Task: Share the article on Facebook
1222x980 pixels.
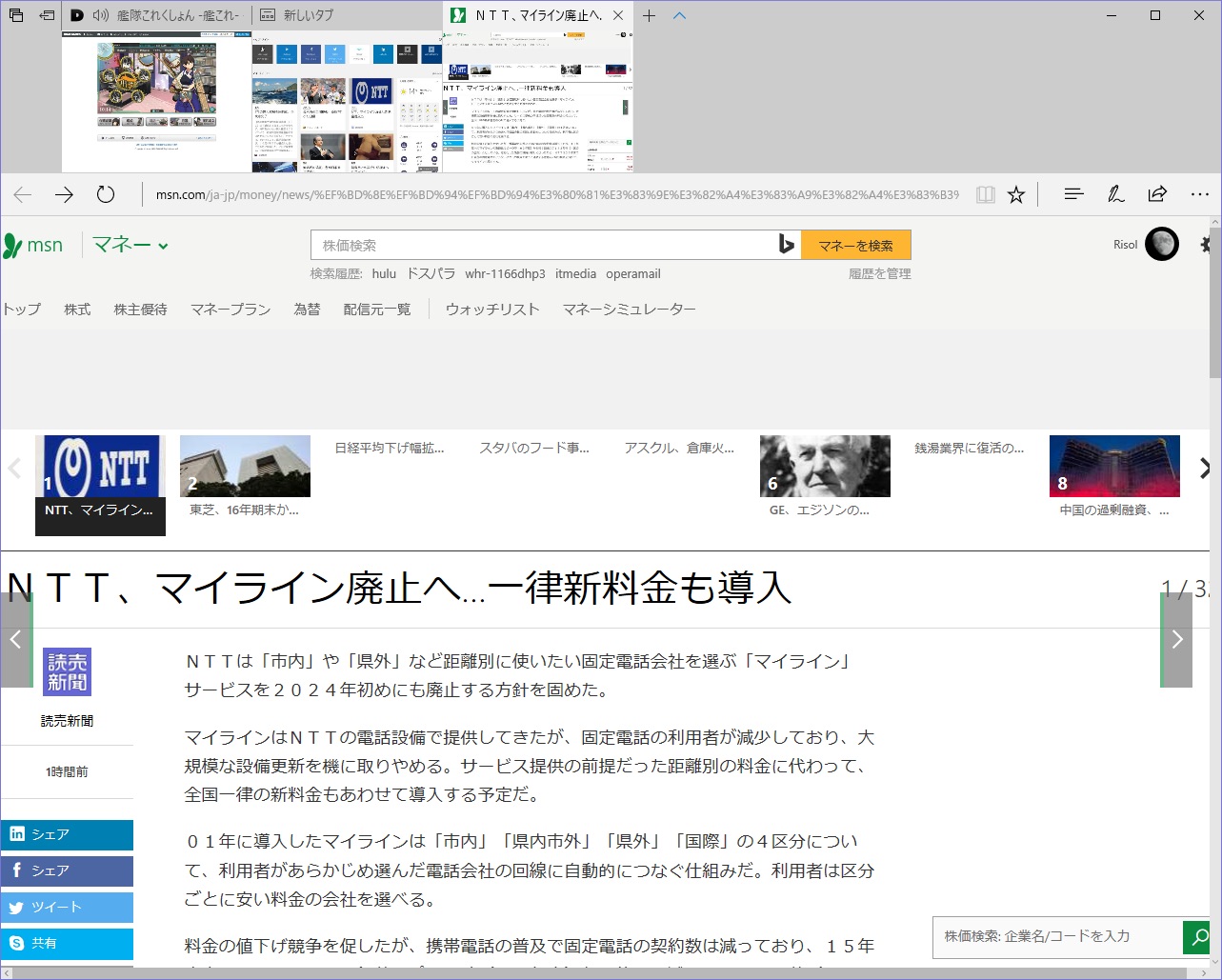Action: [67, 871]
